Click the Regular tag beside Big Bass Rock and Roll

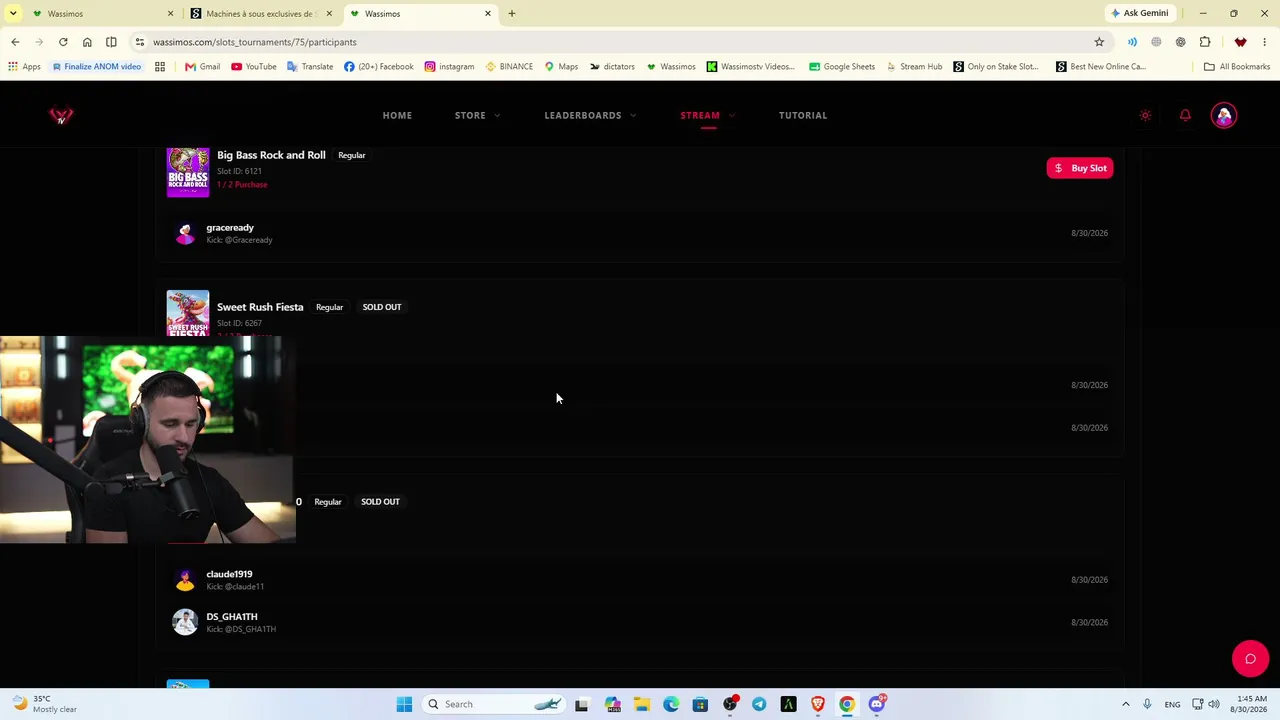(x=352, y=155)
